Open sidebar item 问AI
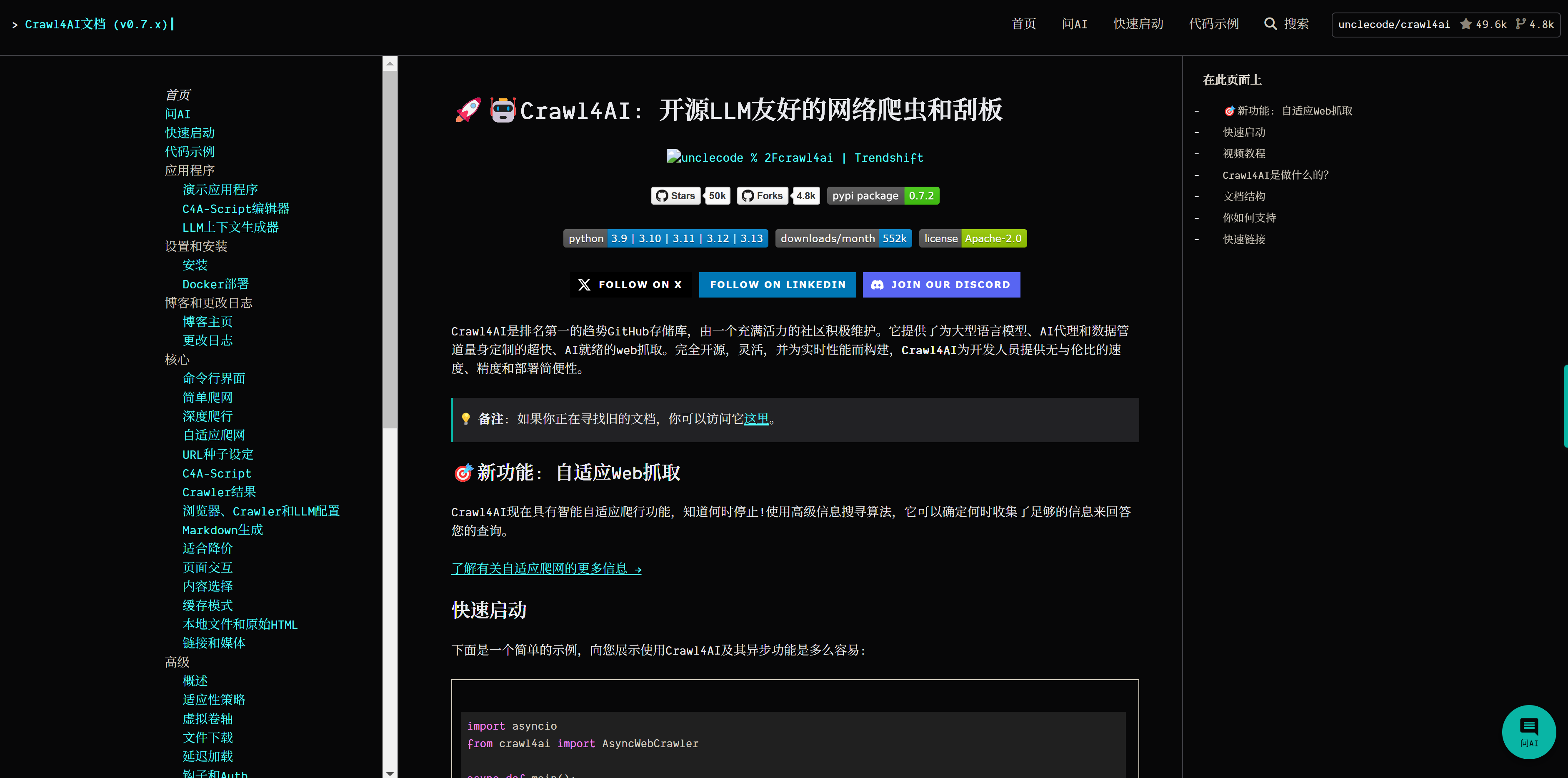Viewport: 1568px width, 778px height. pos(178,114)
